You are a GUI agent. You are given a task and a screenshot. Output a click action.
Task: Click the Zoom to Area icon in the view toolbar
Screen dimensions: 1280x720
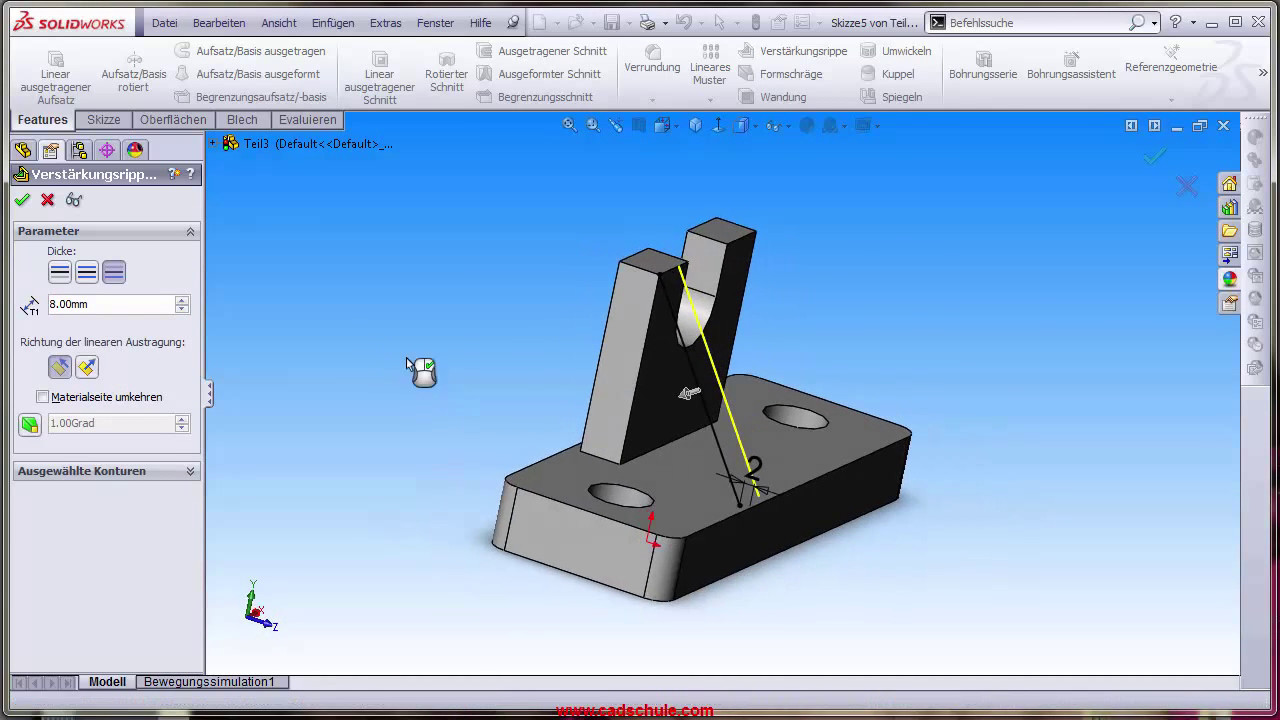(x=593, y=125)
